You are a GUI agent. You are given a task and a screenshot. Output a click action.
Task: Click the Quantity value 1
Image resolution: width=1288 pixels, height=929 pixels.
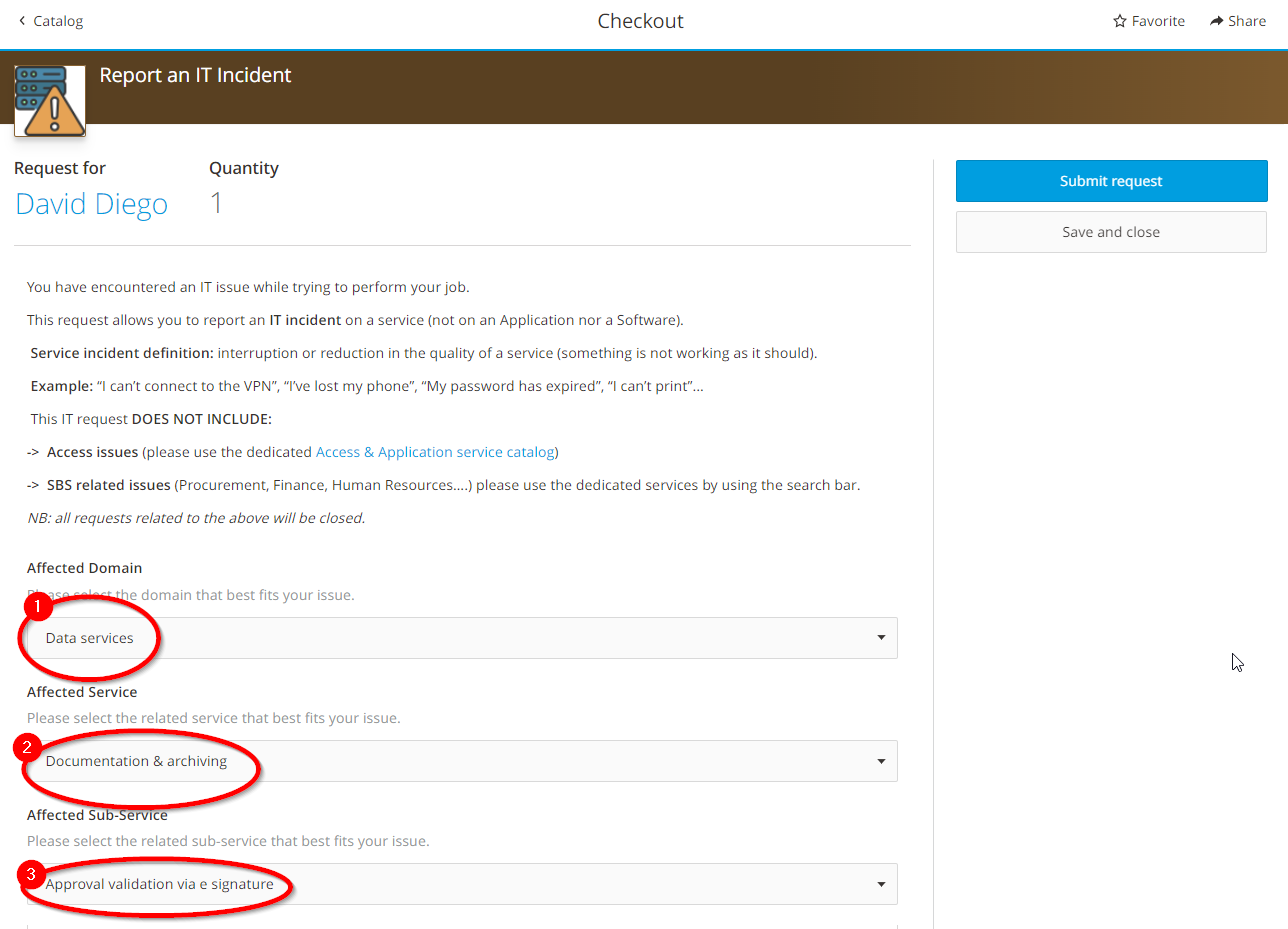[216, 204]
